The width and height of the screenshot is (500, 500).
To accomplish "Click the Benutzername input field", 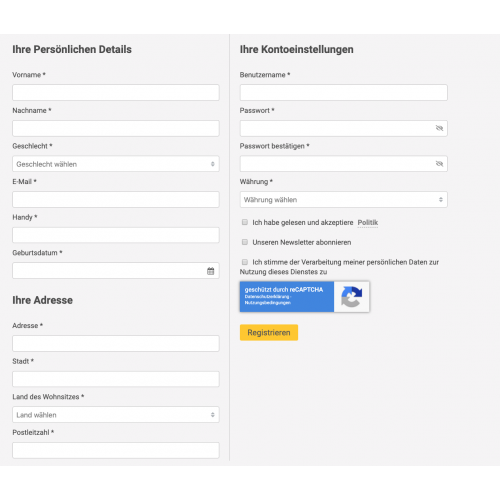I will point(343,92).
